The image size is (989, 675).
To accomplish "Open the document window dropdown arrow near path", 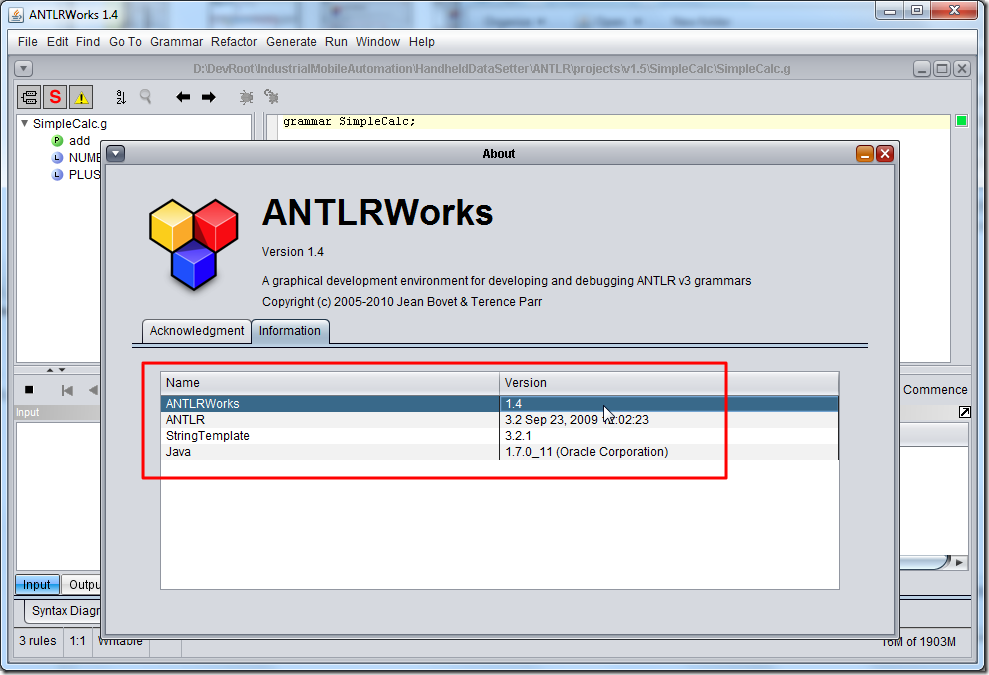I will (x=23, y=69).
